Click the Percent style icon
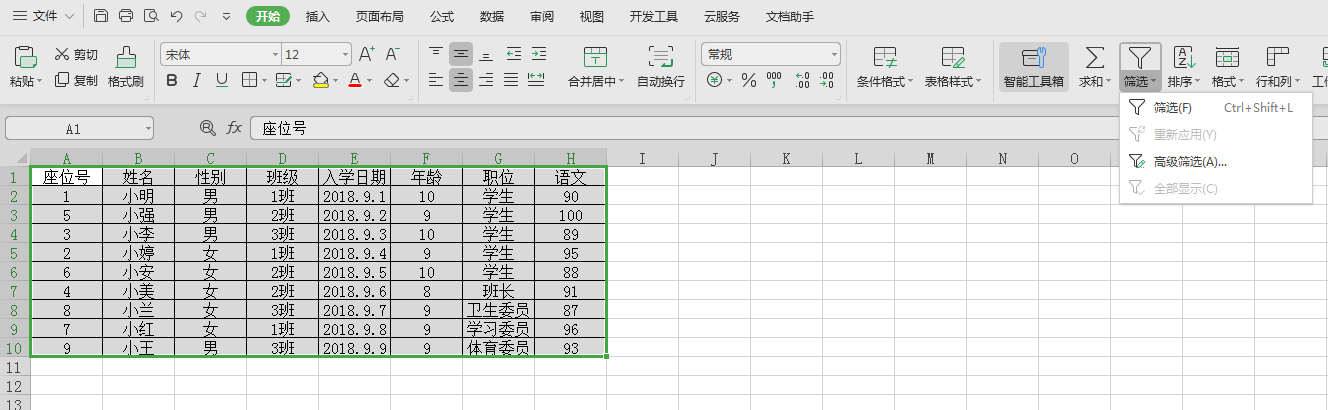 click(748, 80)
